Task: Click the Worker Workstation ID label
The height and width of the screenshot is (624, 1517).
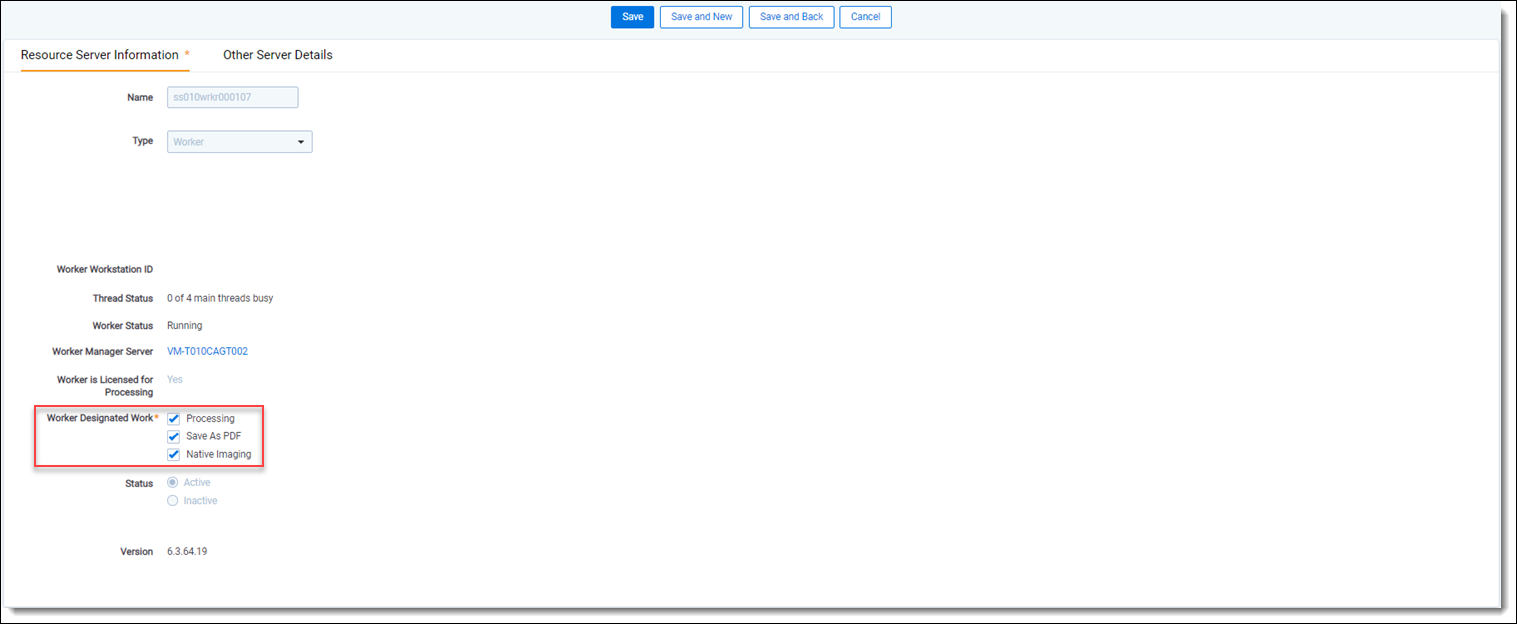Action: point(104,270)
